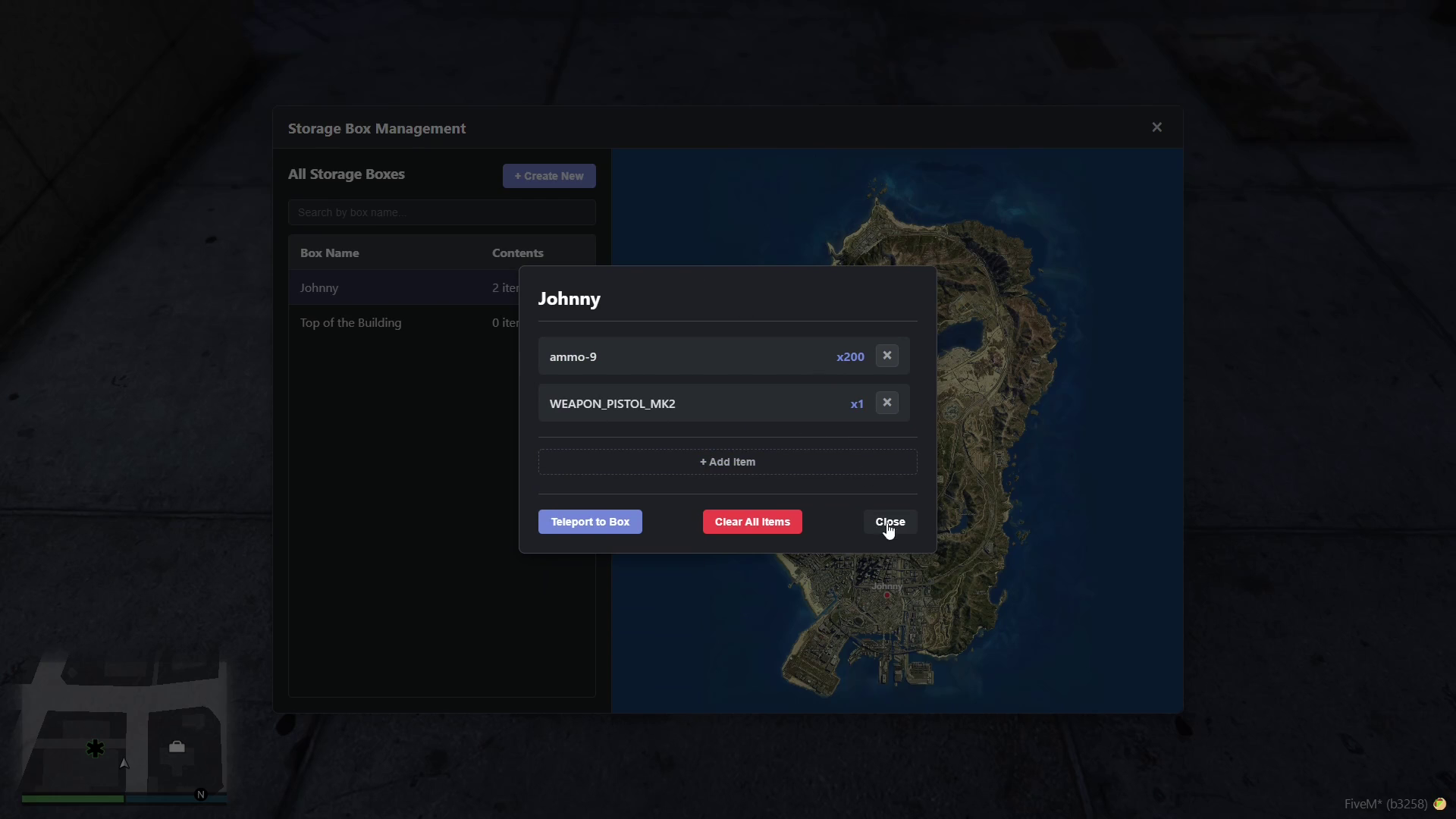This screenshot has height=819, width=1456.
Task: Click the green health bar
Action: click(73, 799)
